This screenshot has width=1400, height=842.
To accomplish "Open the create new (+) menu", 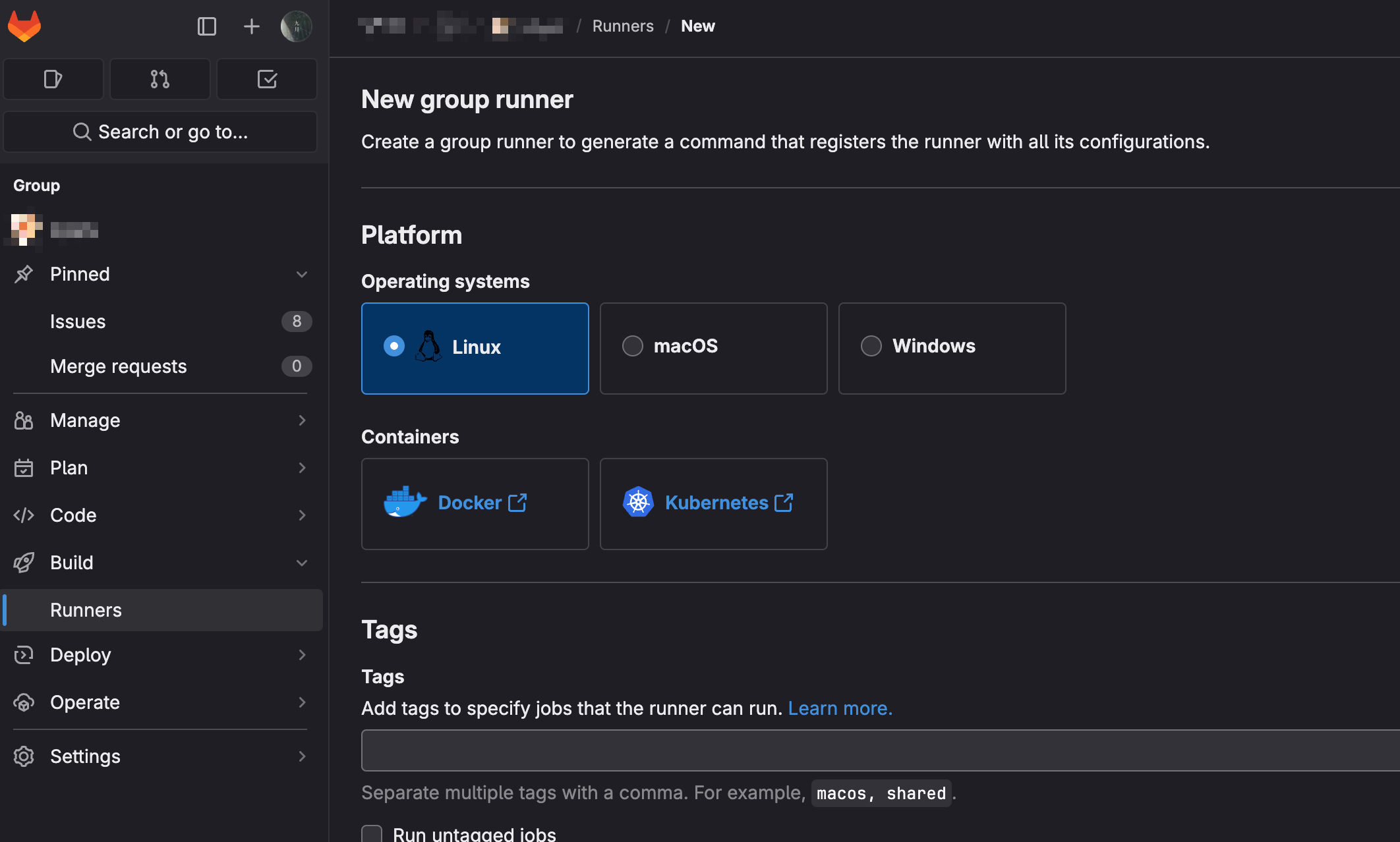I will click(251, 26).
